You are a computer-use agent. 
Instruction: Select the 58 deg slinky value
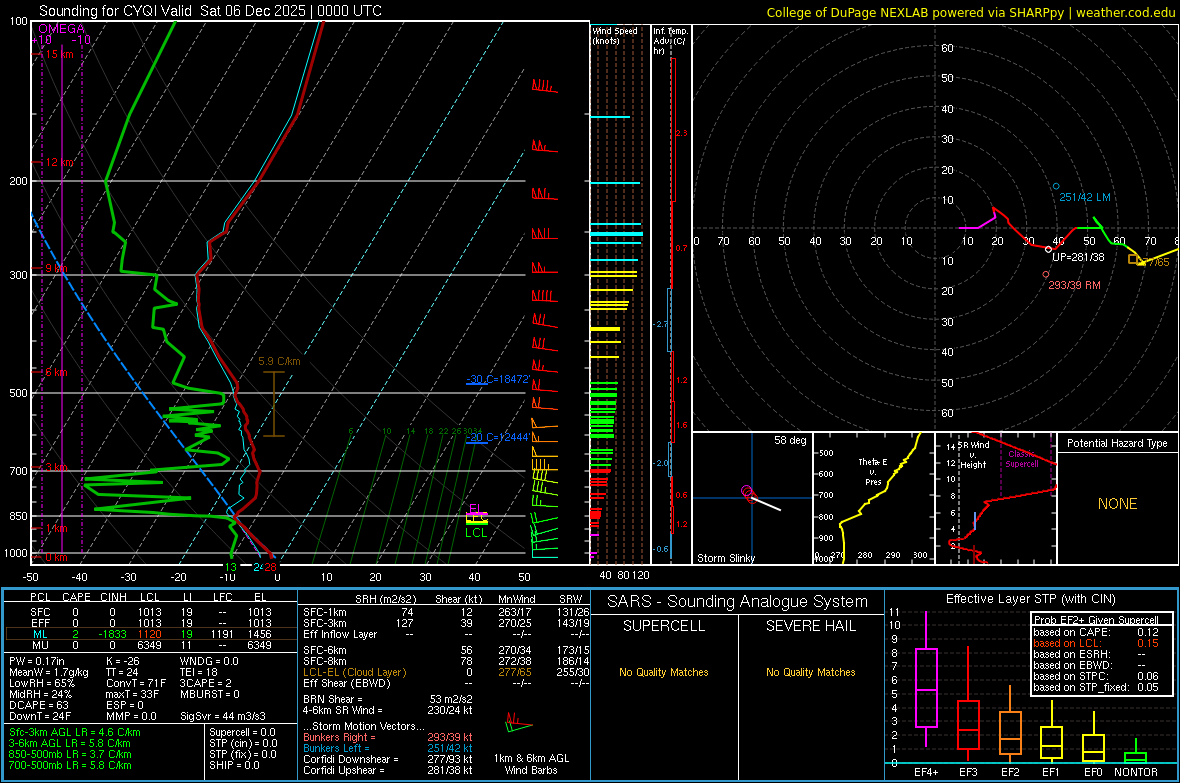click(x=790, y=440)
